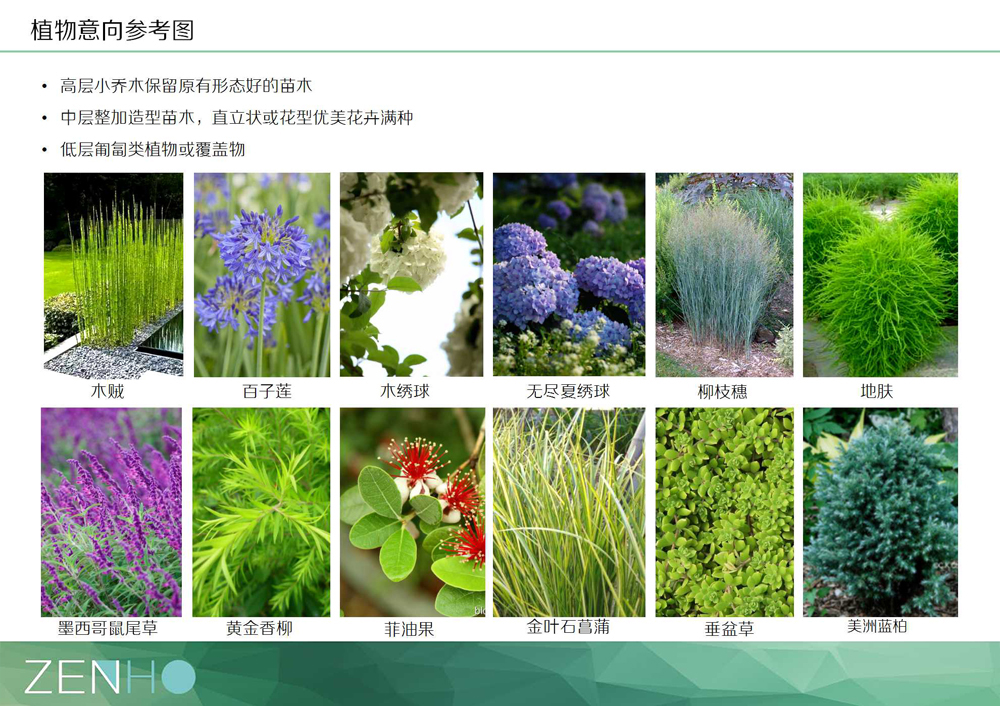
Task: Select the caption 菲油果
Action: (409, 629)
